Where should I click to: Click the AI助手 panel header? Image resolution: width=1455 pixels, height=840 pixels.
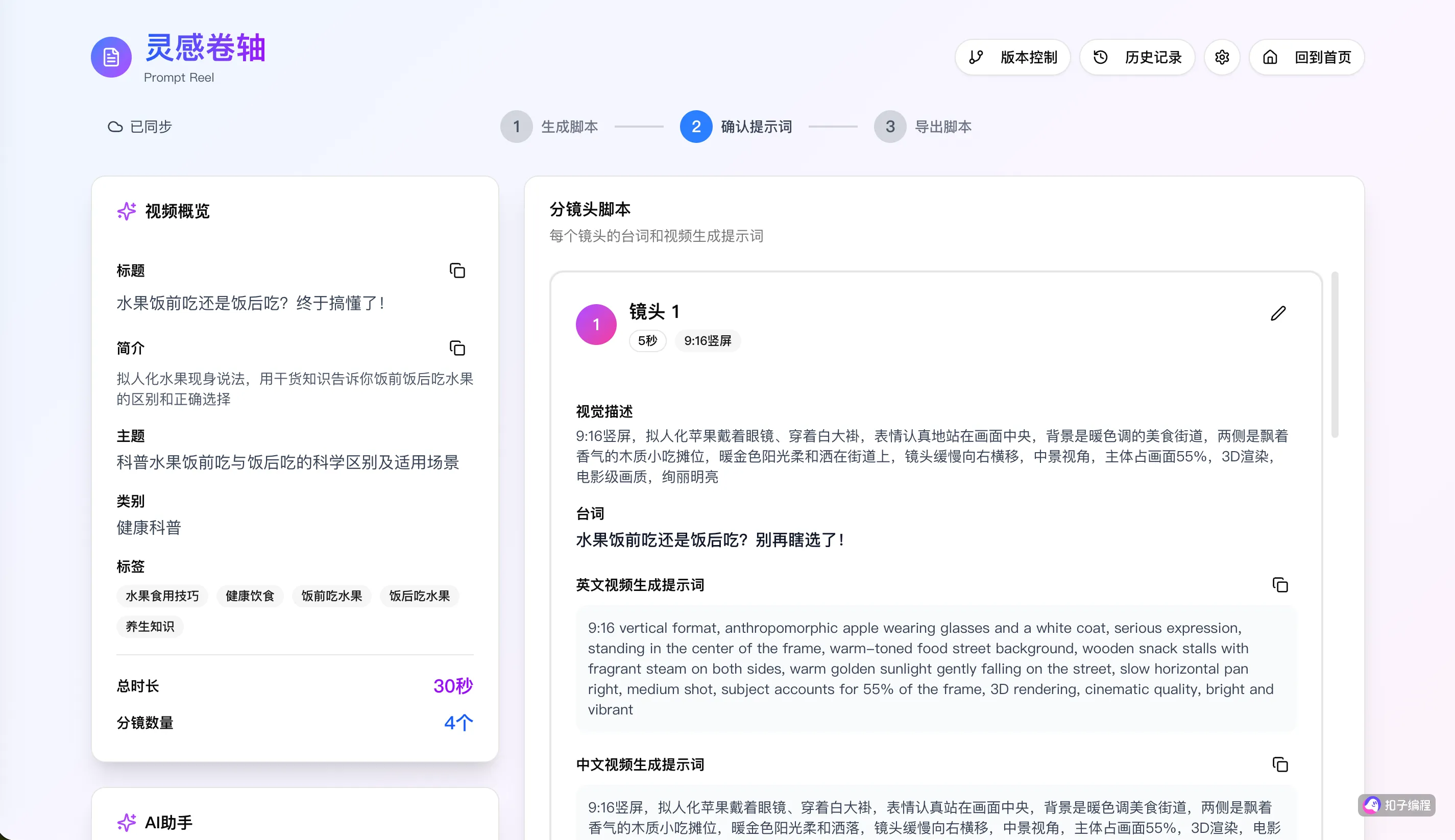168,822
